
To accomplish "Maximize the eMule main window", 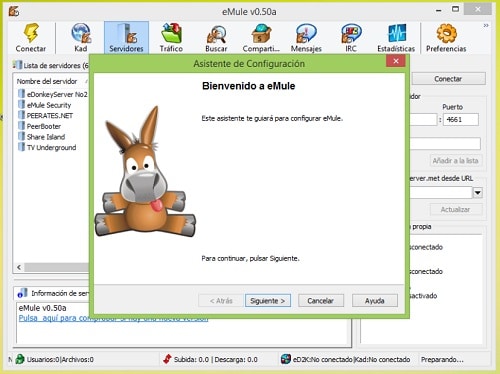I will [455, 10].
